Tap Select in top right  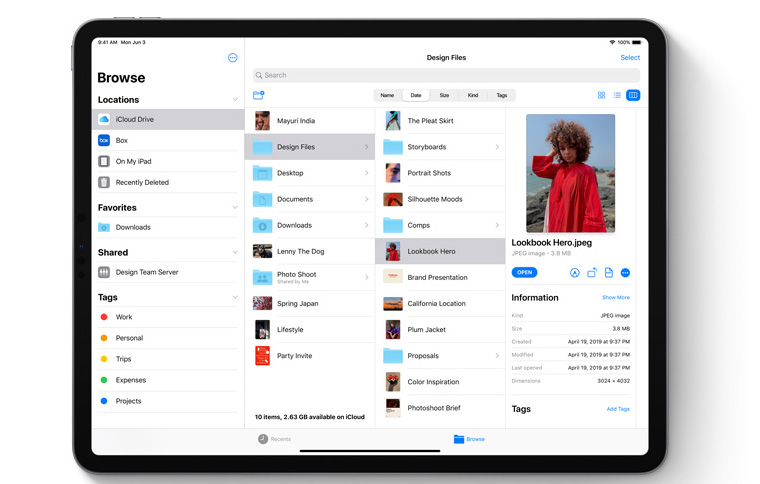[630, 58]
